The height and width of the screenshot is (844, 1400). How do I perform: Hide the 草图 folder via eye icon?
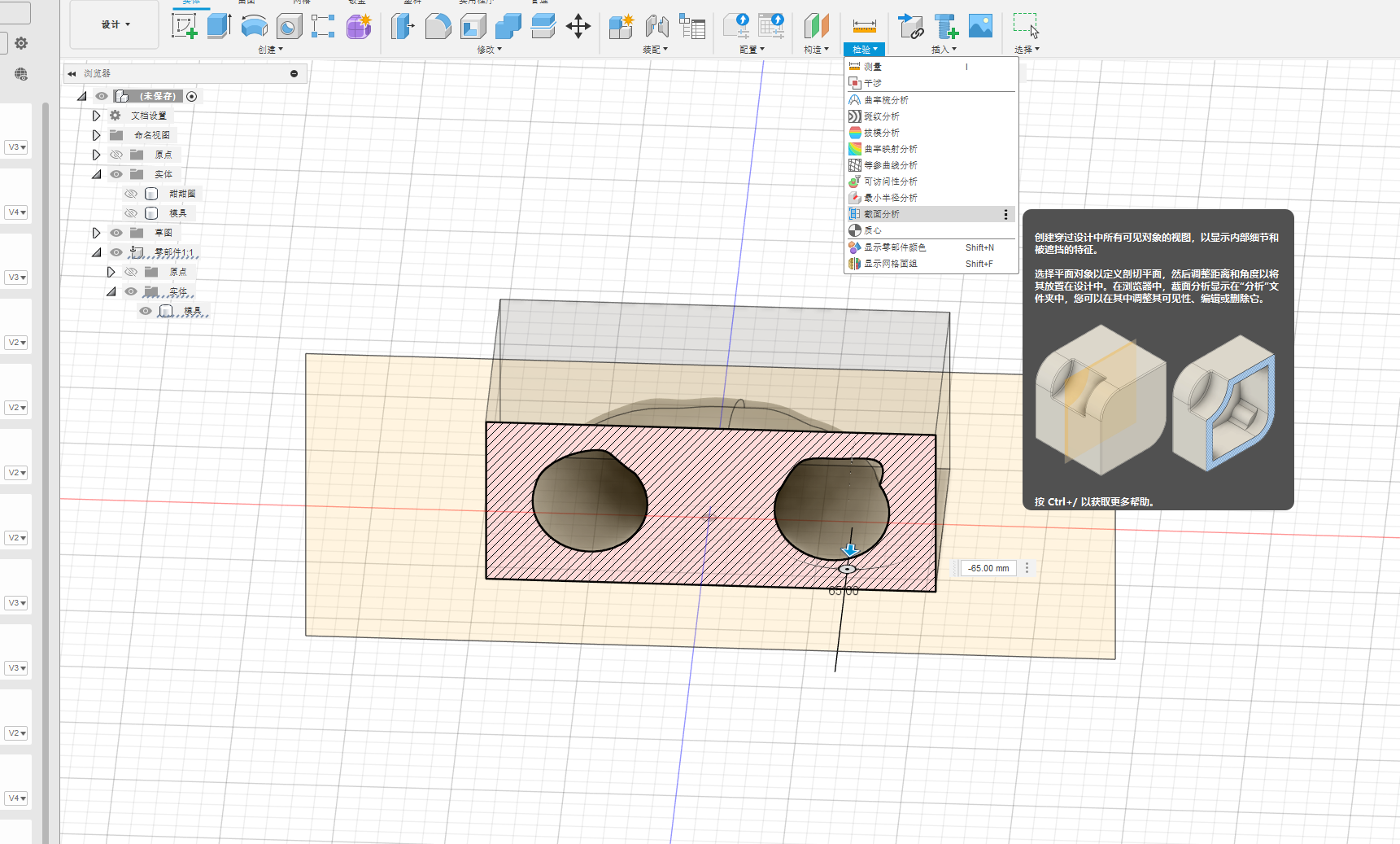pos(116,233)
